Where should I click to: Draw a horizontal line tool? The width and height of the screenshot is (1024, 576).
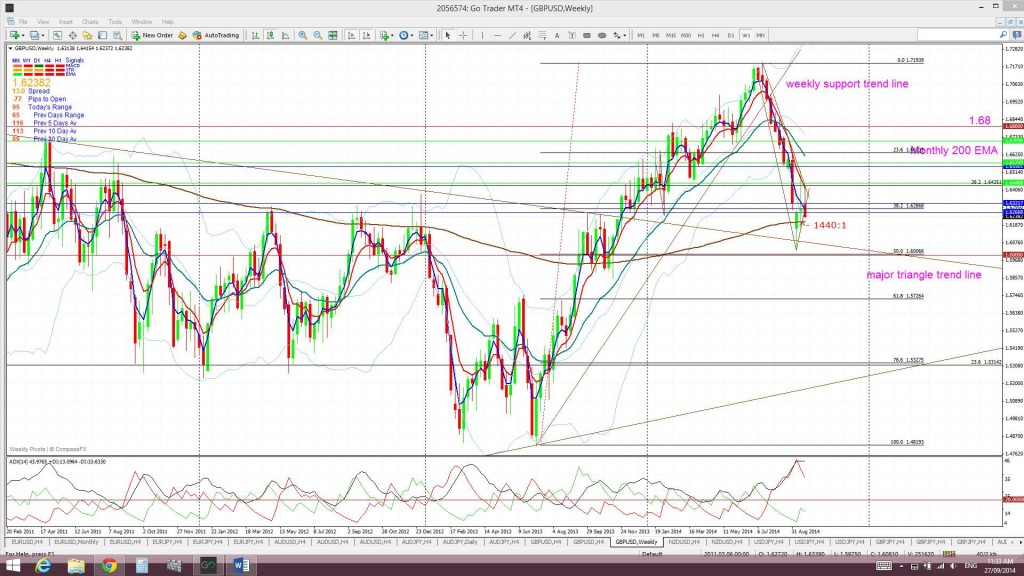[x=497, y=35]
